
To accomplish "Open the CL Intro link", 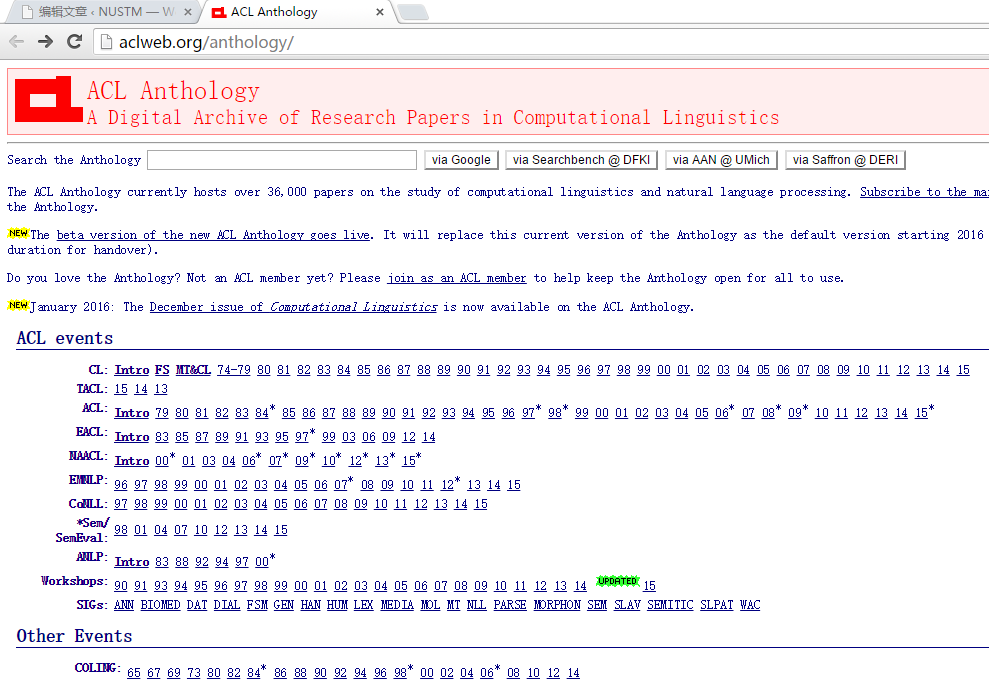I will click(x=132, y=370).
